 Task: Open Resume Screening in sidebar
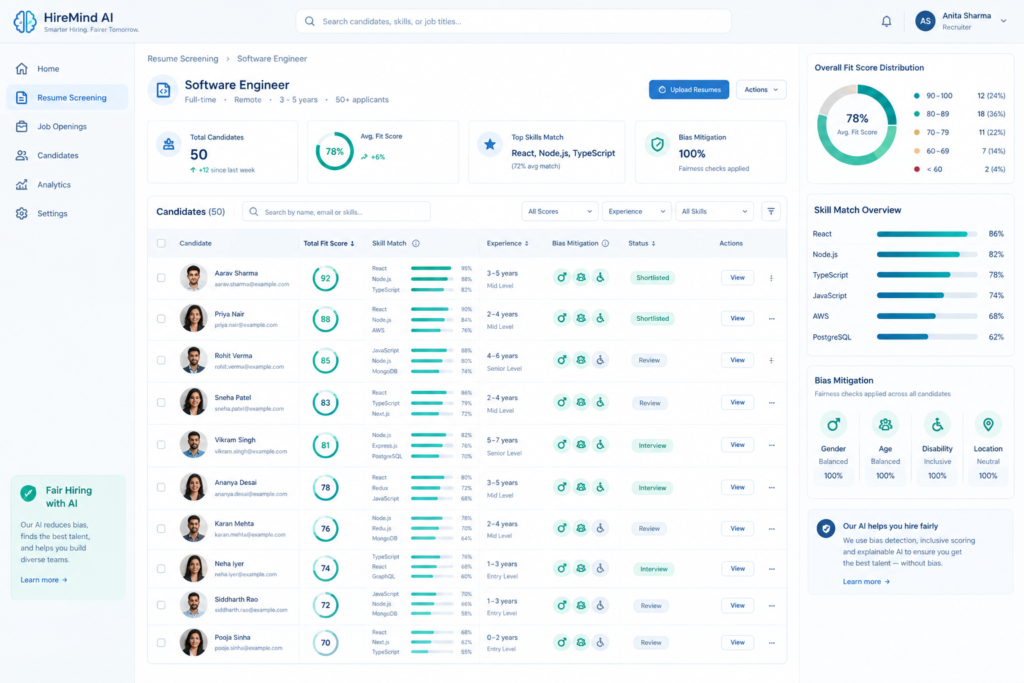point(67,97)
